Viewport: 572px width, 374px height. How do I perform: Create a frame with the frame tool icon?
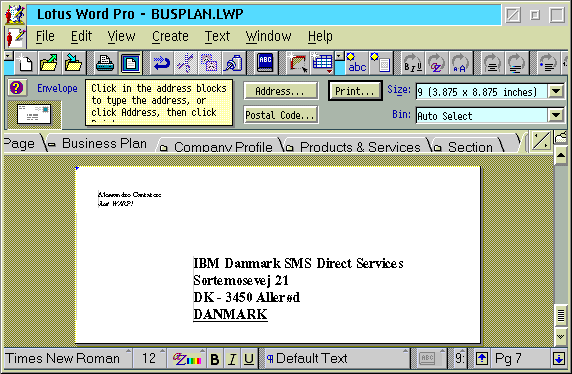coord(297,63)
